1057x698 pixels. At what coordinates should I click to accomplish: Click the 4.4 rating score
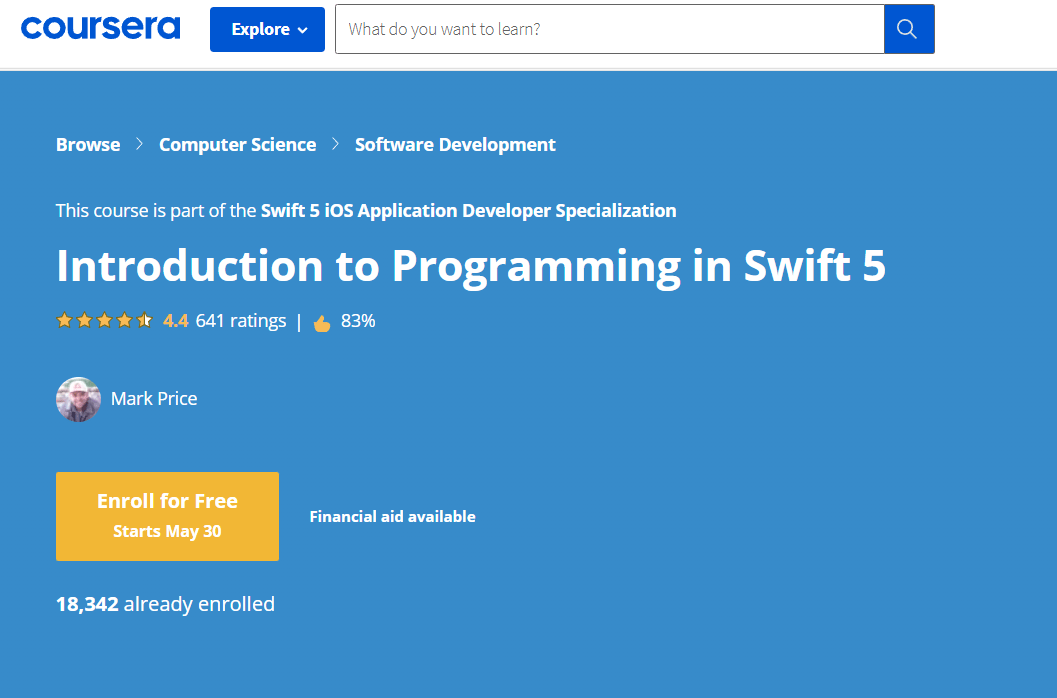pos(174,320)
